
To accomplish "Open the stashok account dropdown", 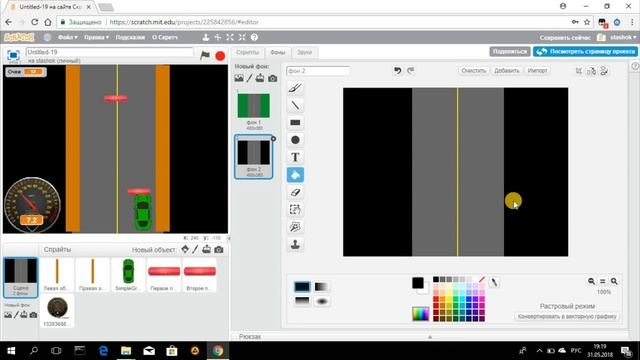I will coord(623,37).
